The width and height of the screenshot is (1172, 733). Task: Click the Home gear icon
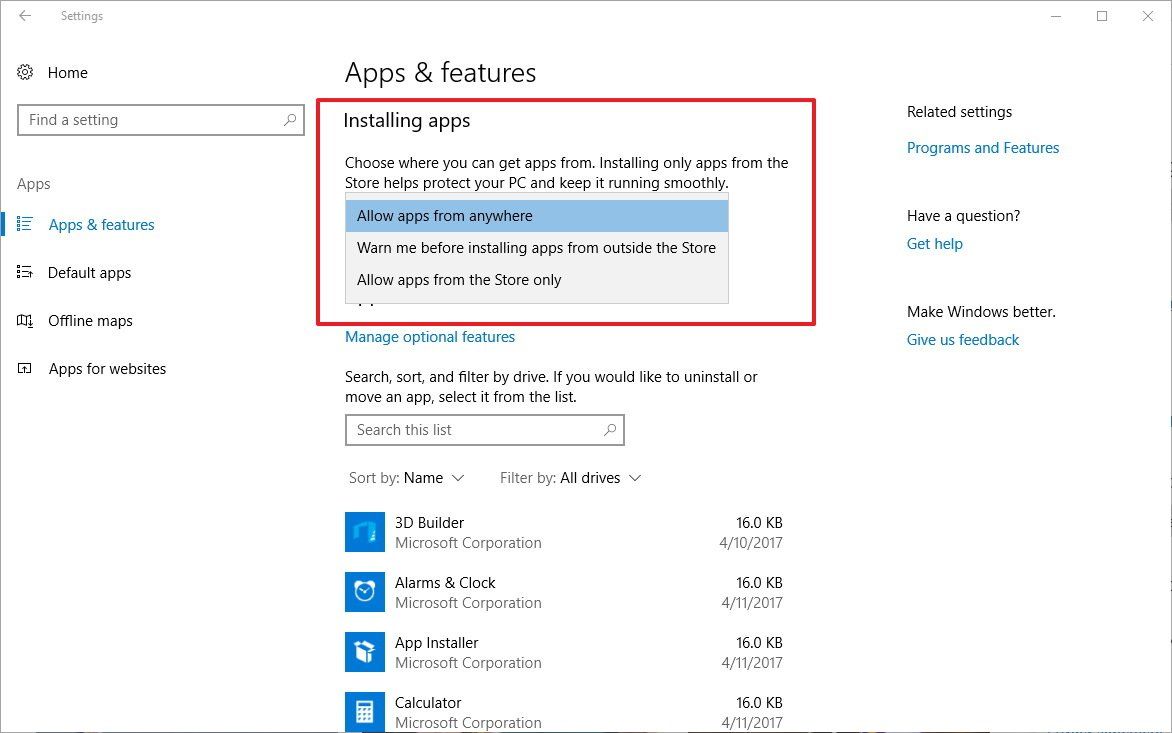tap(26, 73)
